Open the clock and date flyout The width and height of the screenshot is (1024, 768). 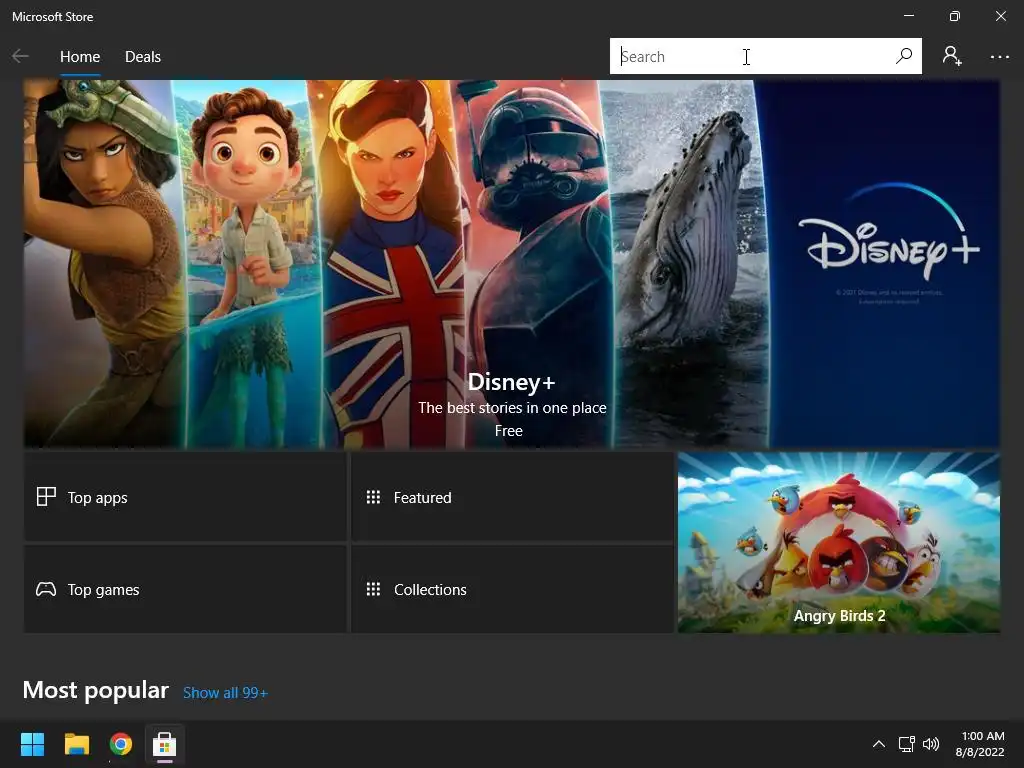point(980,744)
